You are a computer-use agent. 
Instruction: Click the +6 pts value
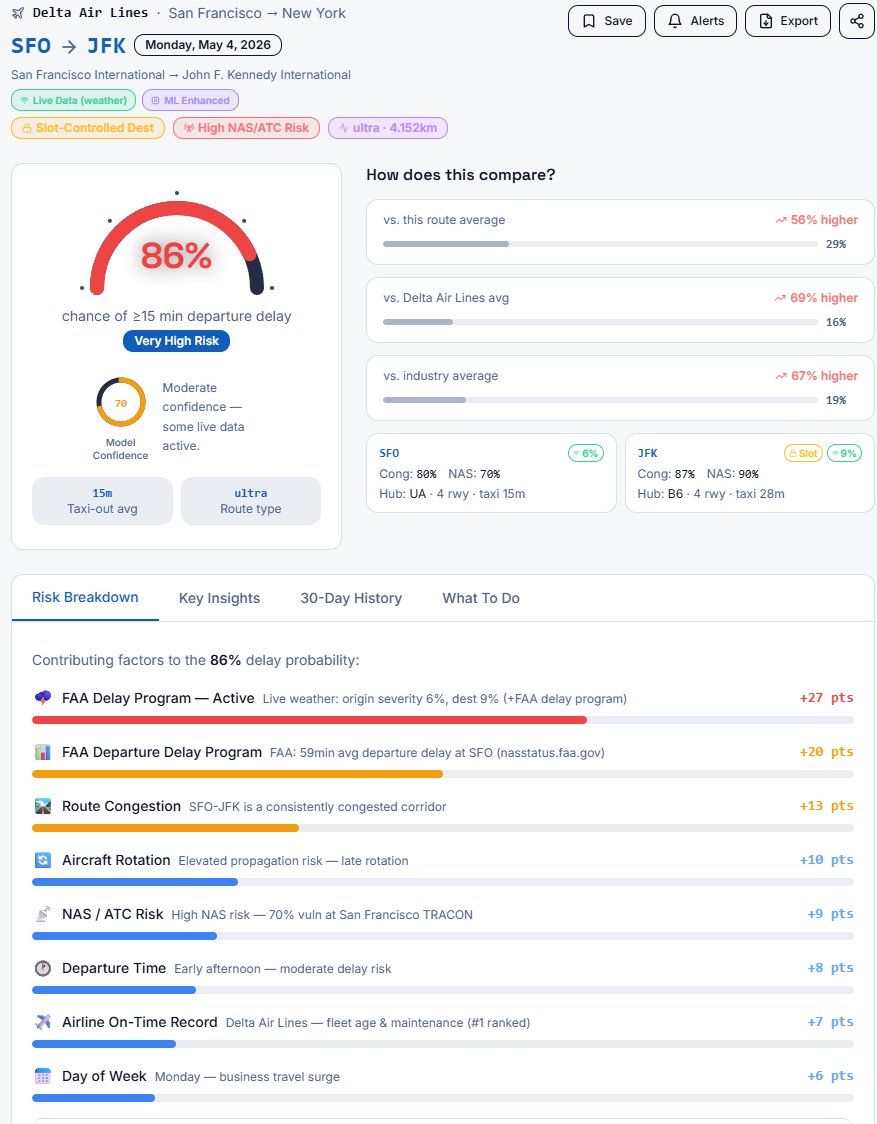pos(830,1076)
